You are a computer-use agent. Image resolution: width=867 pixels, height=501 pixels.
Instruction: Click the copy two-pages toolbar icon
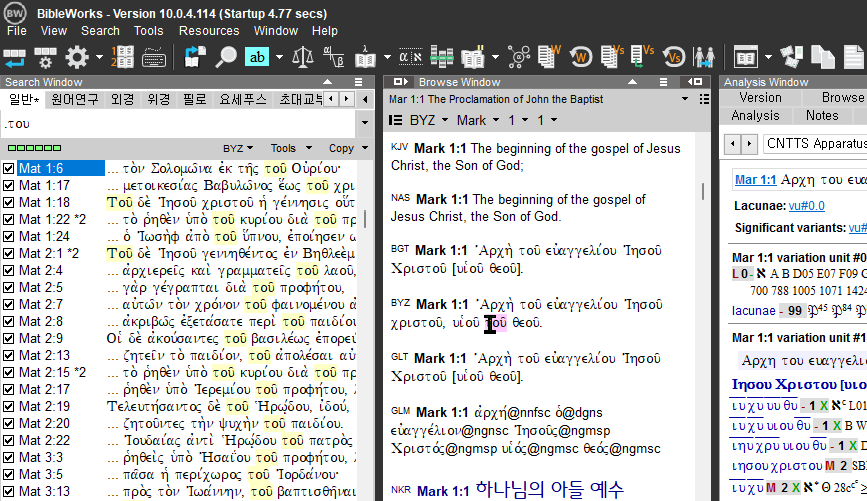(823, 57)
